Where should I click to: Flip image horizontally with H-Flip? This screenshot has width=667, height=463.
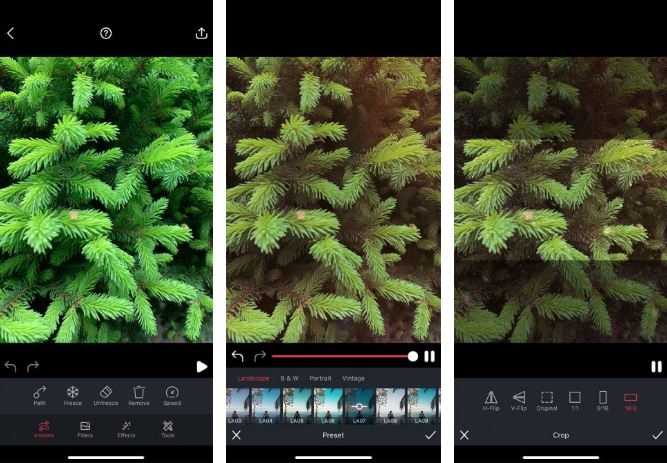491,400
